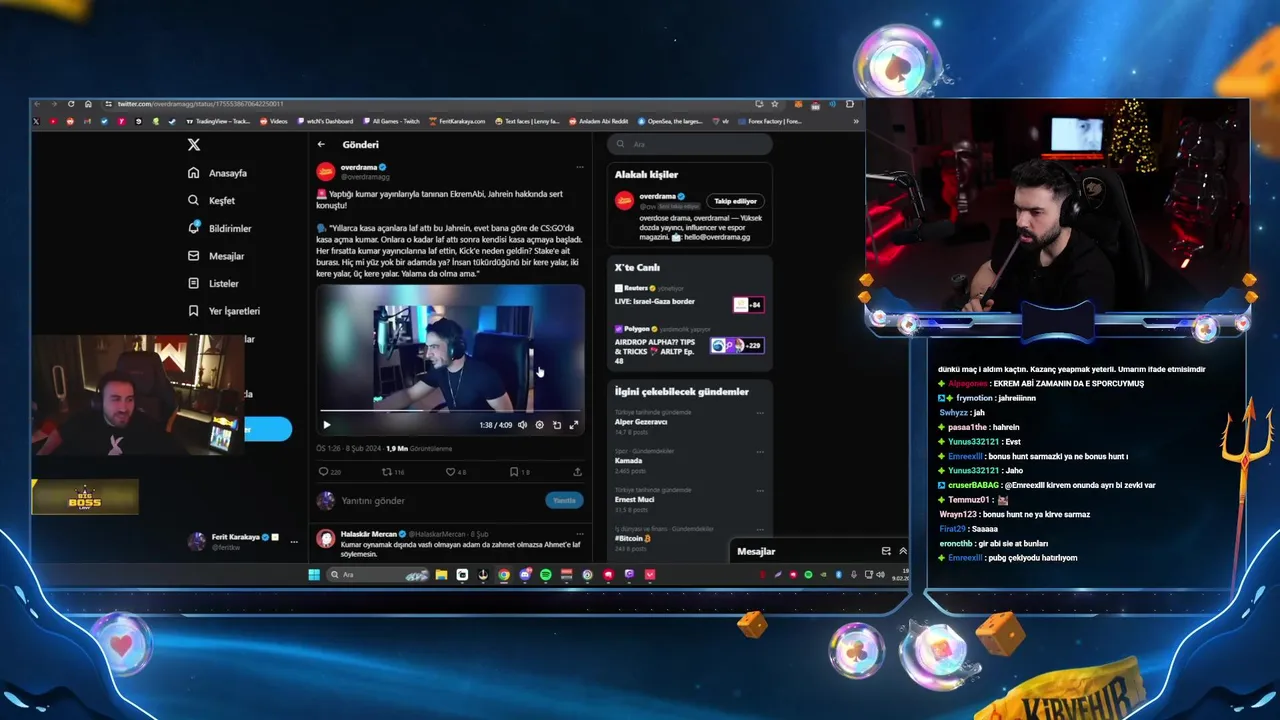Open options for Alper Gezeravcı trend
The height and width of the screenshot is (720, 1280).
tap(760, 413)
